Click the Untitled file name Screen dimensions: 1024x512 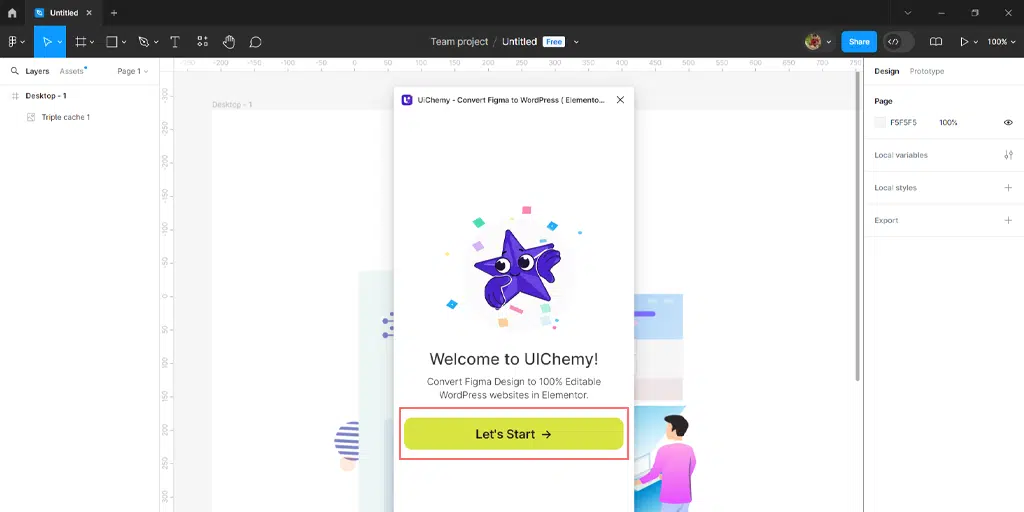(x=519, y=42)
